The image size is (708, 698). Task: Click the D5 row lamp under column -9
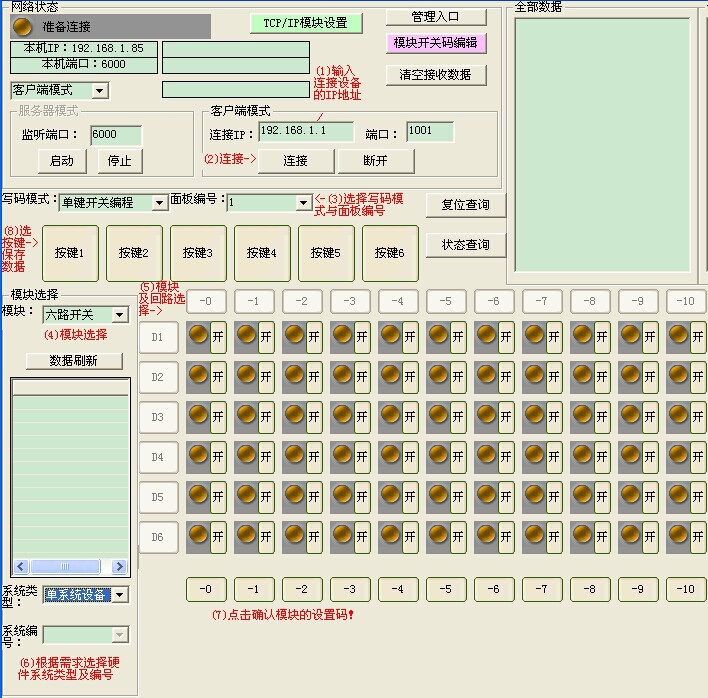[630, 495]
